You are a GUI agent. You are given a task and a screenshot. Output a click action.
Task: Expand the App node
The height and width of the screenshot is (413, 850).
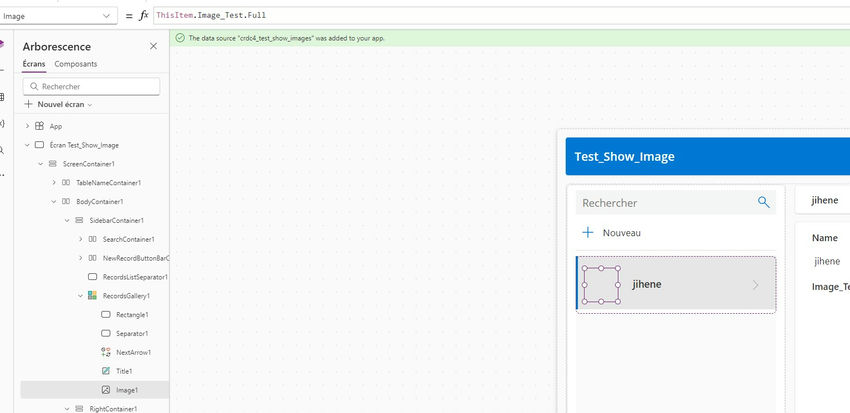point(27,126)
